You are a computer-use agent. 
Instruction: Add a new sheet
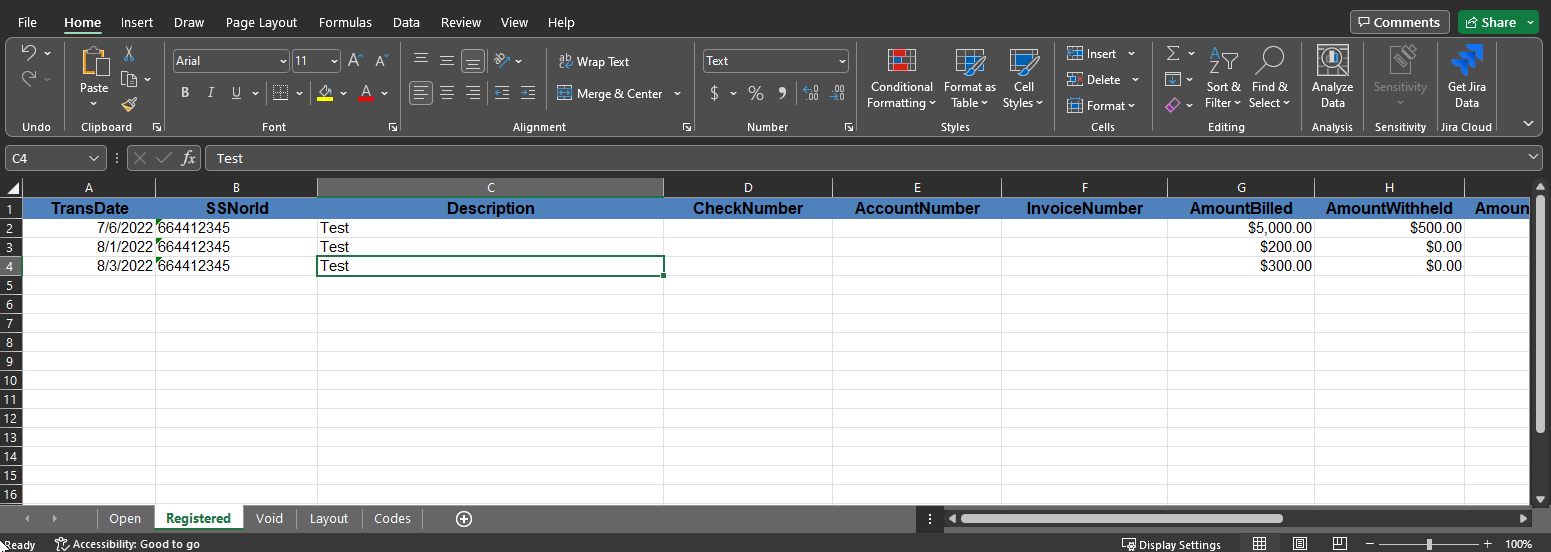(463, 518)
